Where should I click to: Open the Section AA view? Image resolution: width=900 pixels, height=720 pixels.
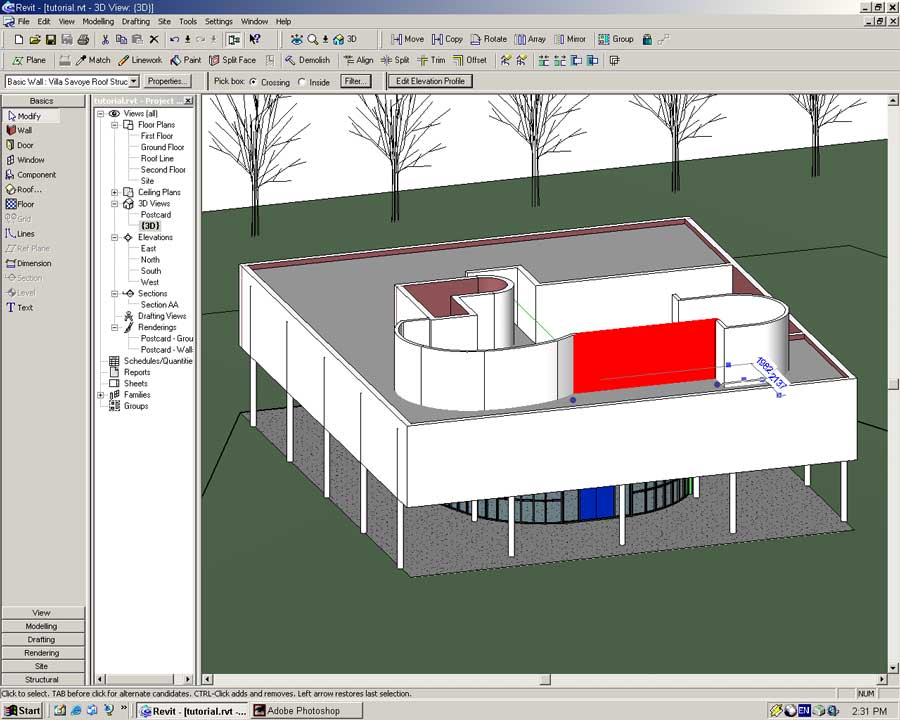(160, 305)
